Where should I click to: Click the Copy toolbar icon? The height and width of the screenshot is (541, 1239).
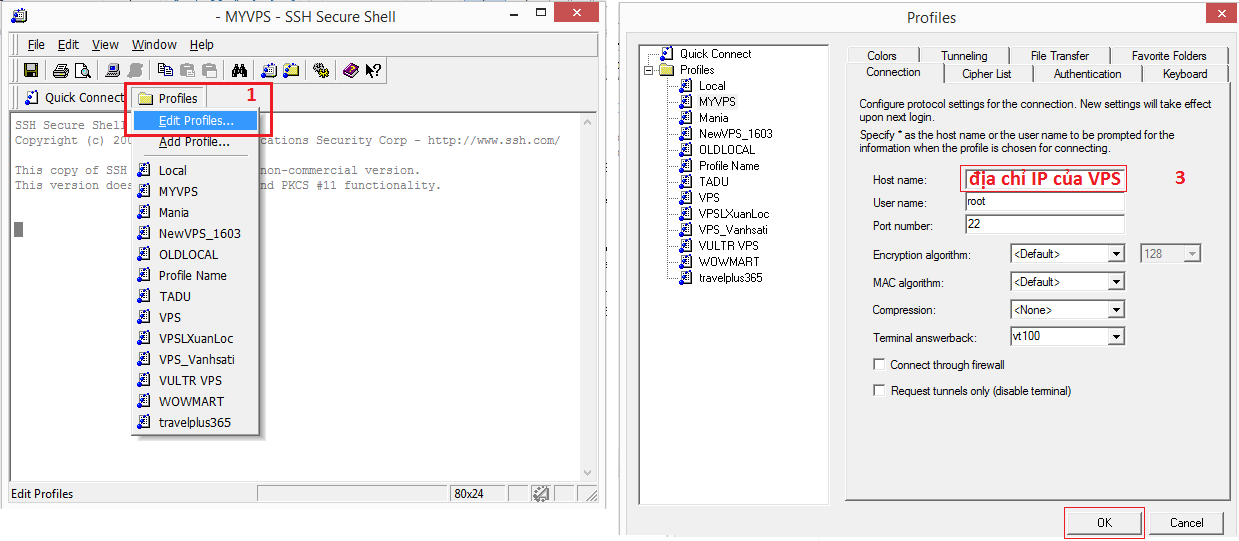(x=165, y=70)
